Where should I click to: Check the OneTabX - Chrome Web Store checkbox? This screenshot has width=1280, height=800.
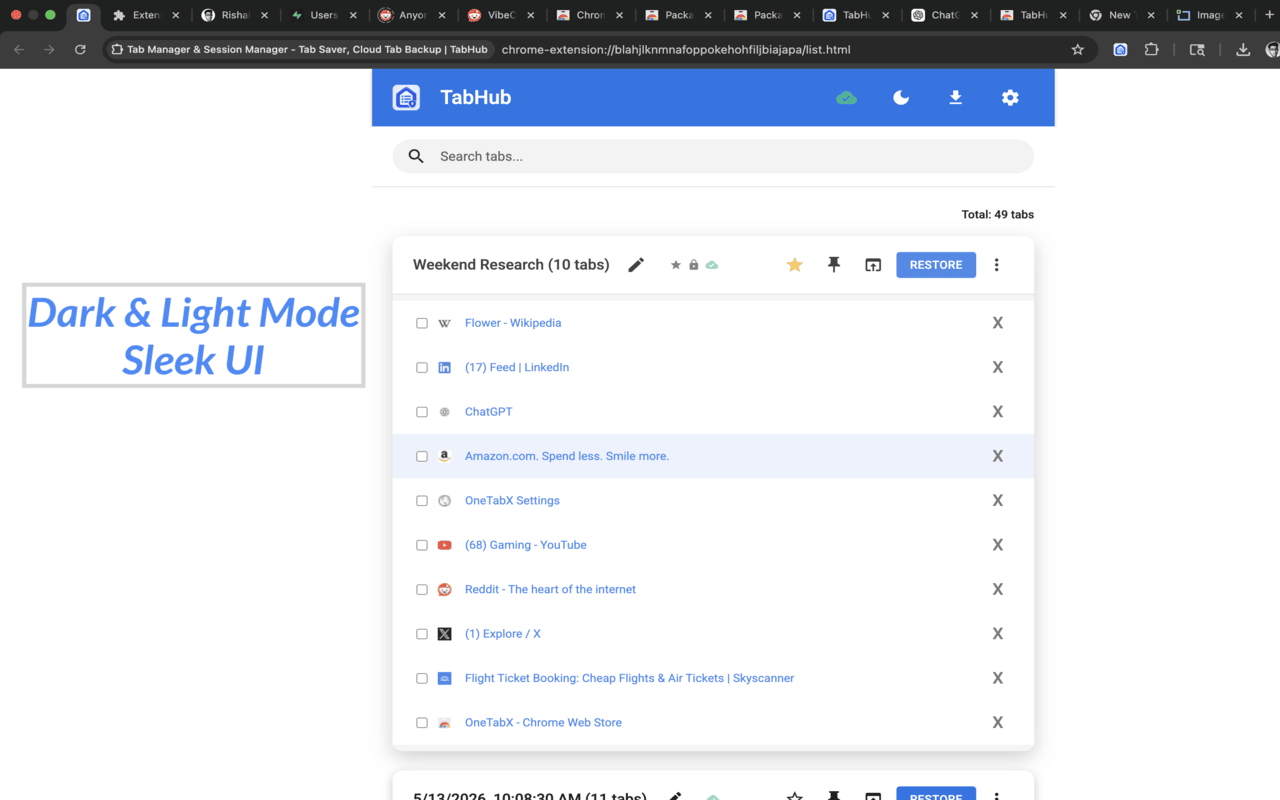point(422,723)
